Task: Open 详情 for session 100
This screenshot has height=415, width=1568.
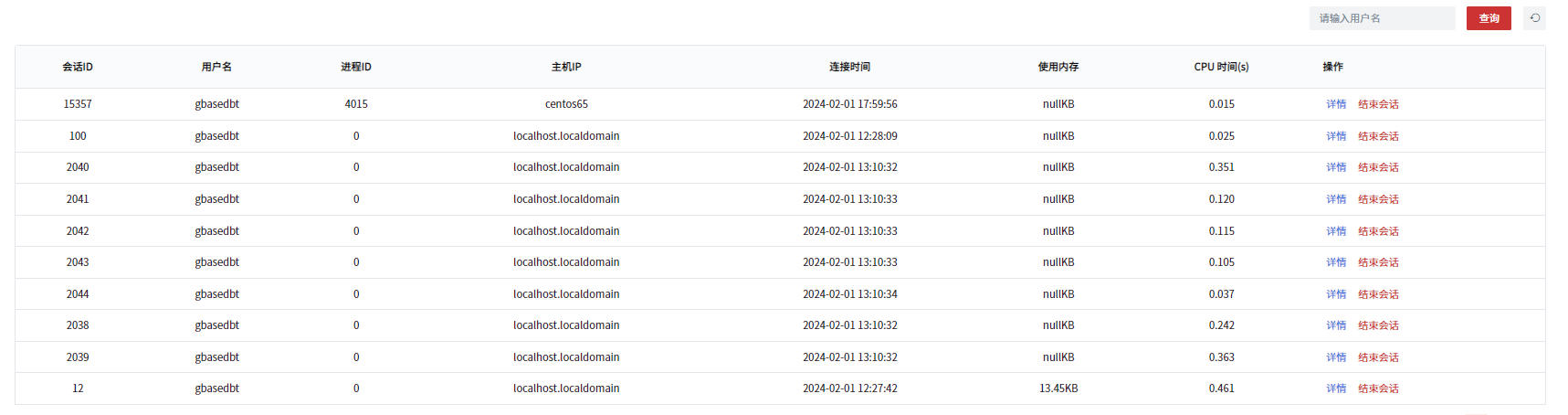Action: click(1336, 136)
